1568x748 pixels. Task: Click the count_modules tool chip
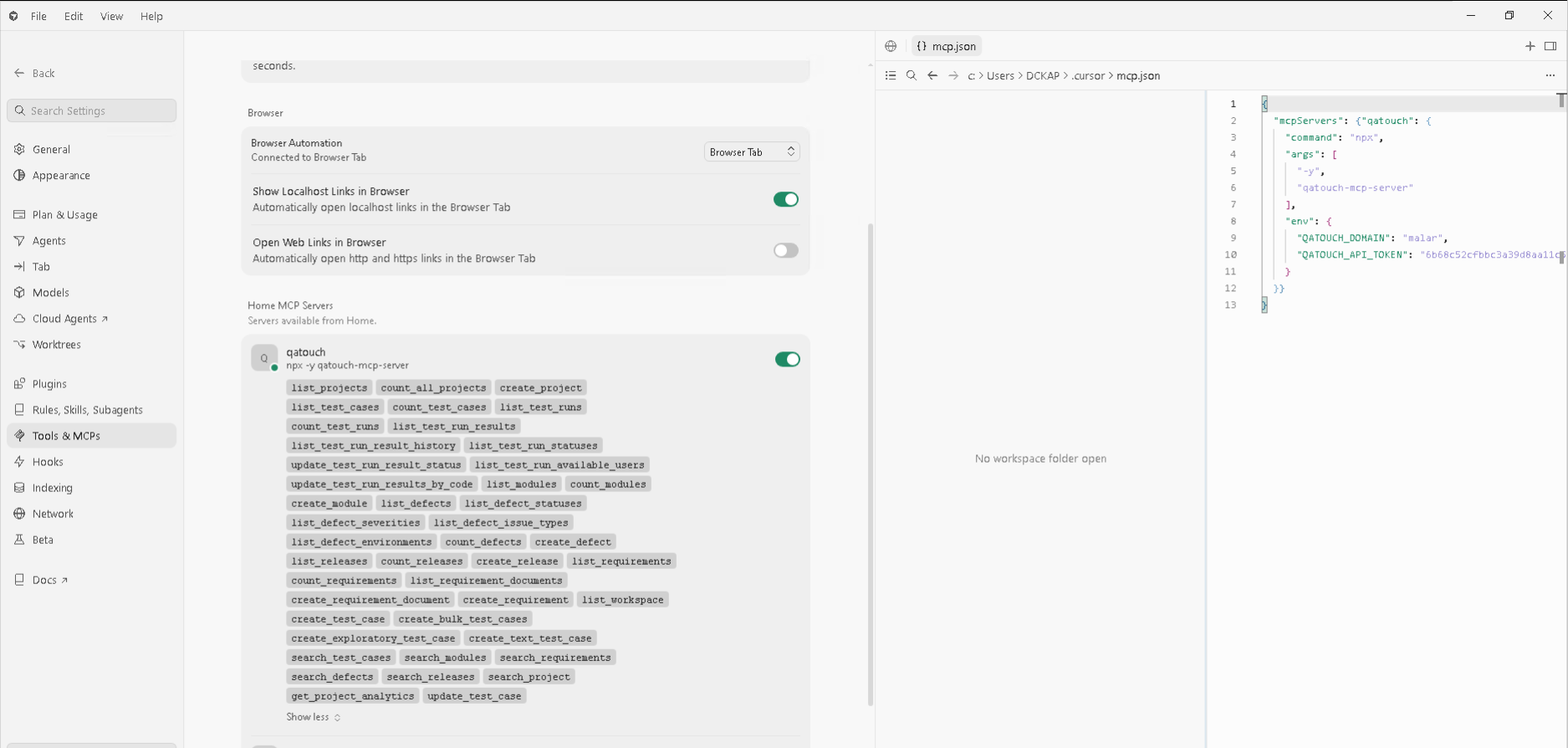(x=608, y=484)
